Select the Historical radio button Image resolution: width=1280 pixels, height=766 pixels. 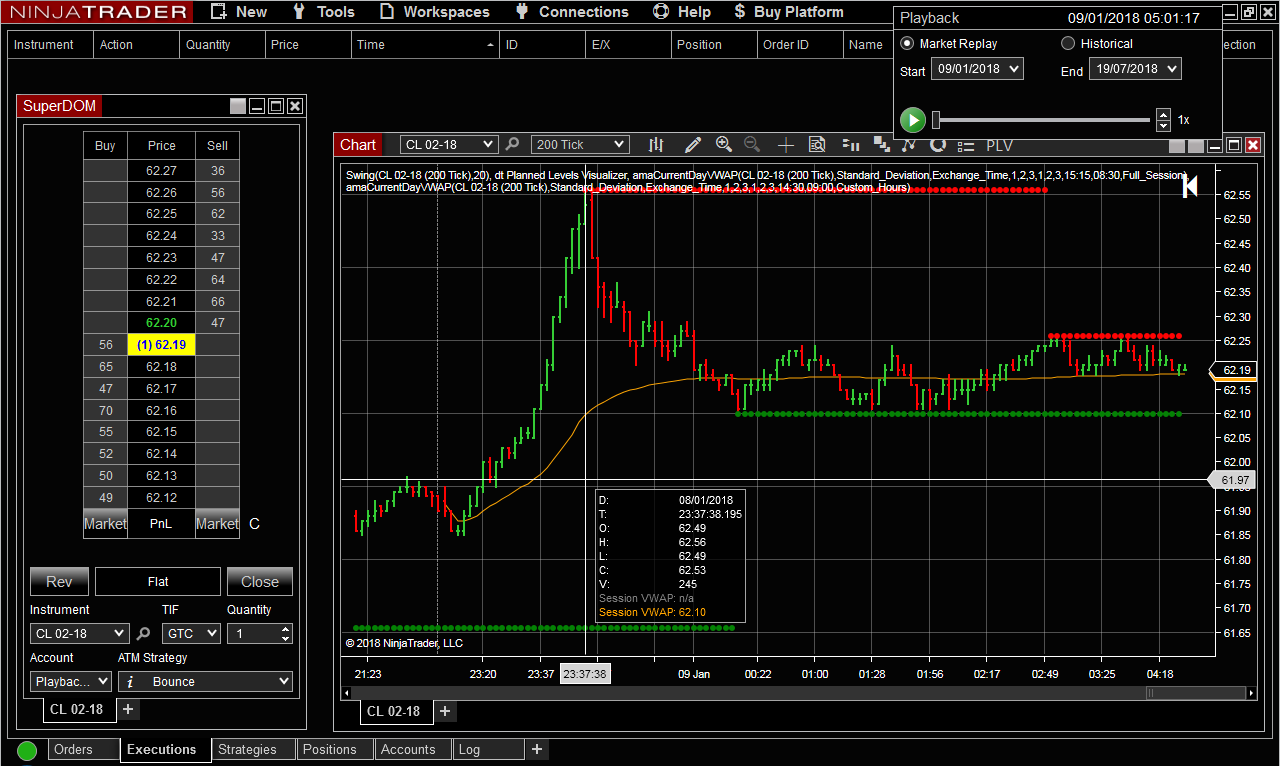(x=1068, y=44)
